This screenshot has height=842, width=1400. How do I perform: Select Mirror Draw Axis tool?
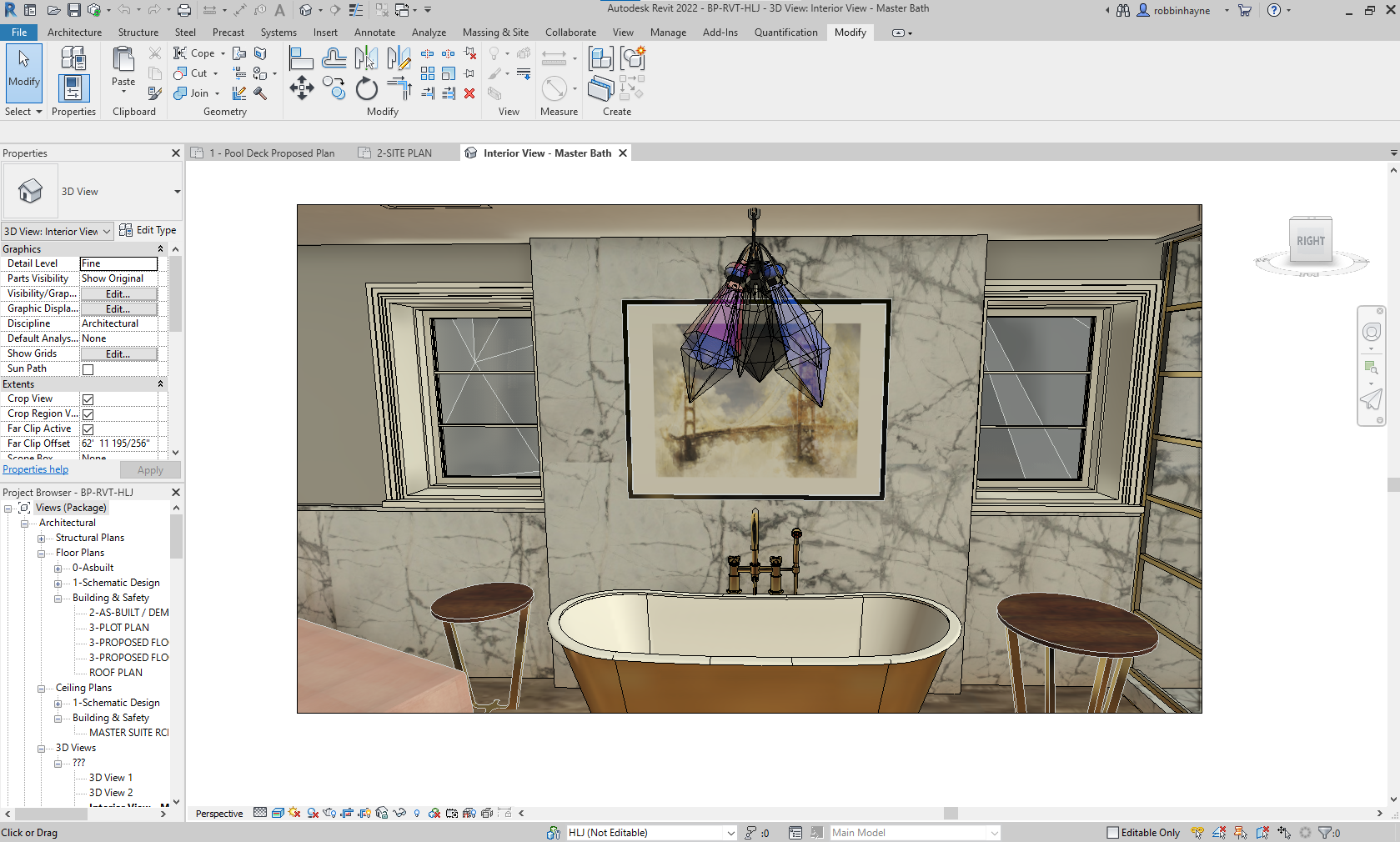point(399,58)
